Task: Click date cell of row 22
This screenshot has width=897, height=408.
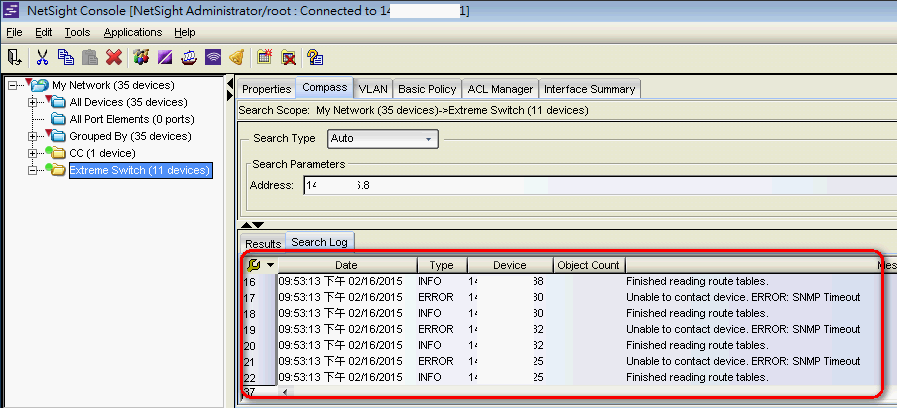Action: [340, 378]
